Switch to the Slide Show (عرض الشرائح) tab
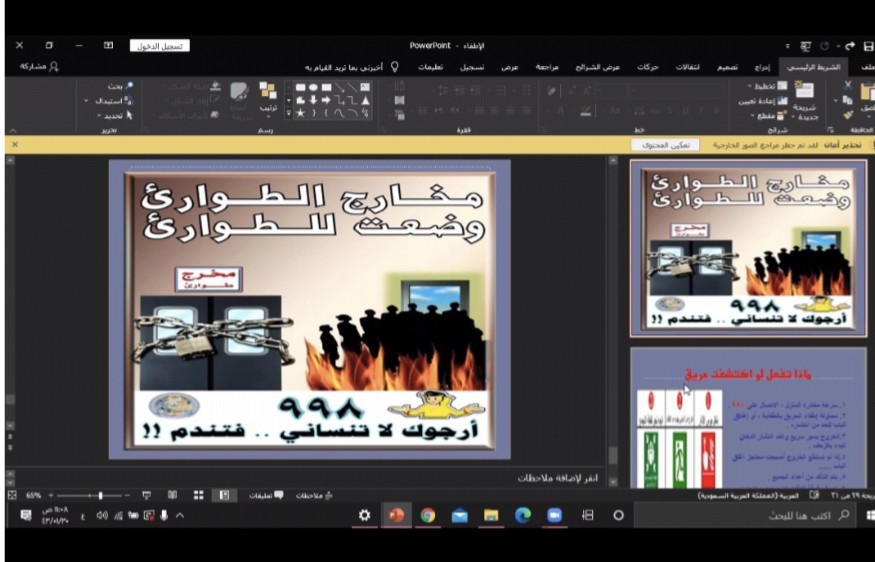This screenshot has height=562, width=875. (599, 67)
